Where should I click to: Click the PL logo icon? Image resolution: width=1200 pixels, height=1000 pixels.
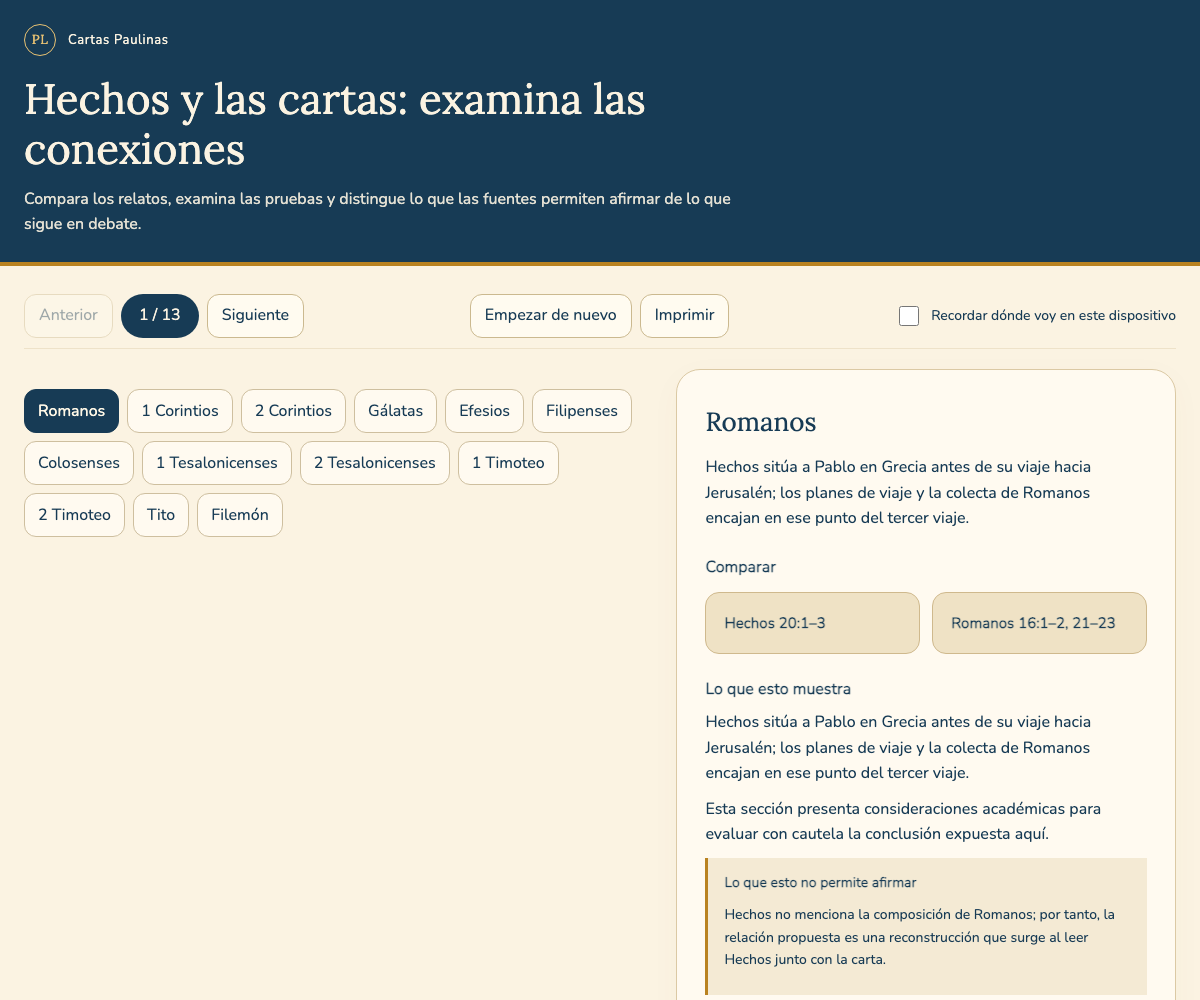(40, 40)
